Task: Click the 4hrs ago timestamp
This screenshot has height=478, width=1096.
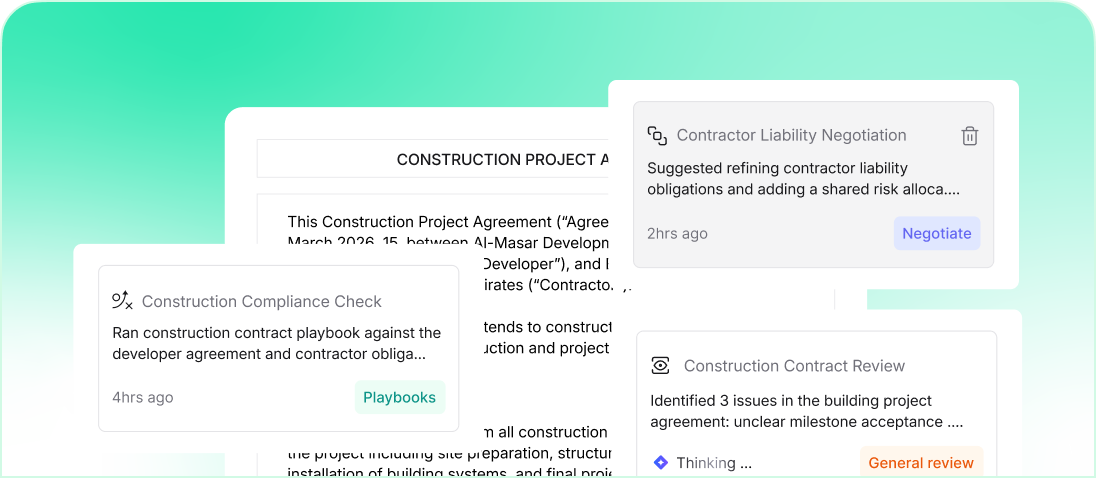Action: 142,397
